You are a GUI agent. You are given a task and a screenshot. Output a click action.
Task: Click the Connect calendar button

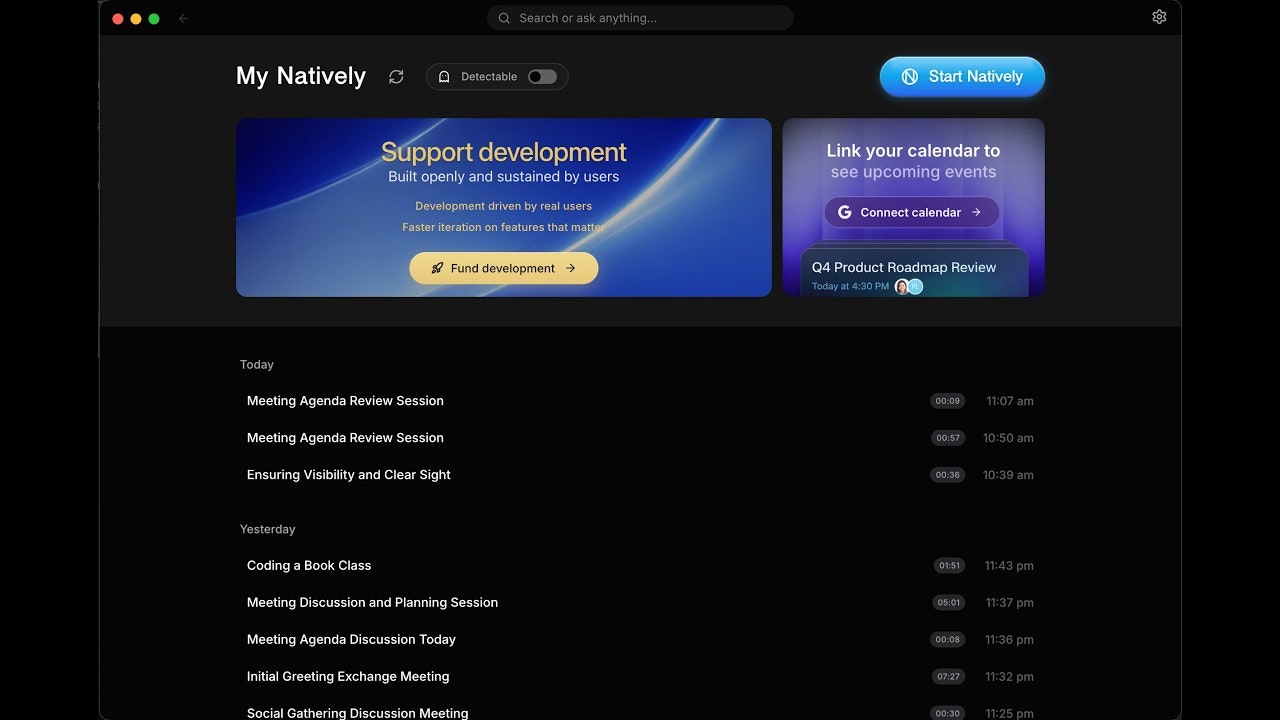click(x=911, y=212)
